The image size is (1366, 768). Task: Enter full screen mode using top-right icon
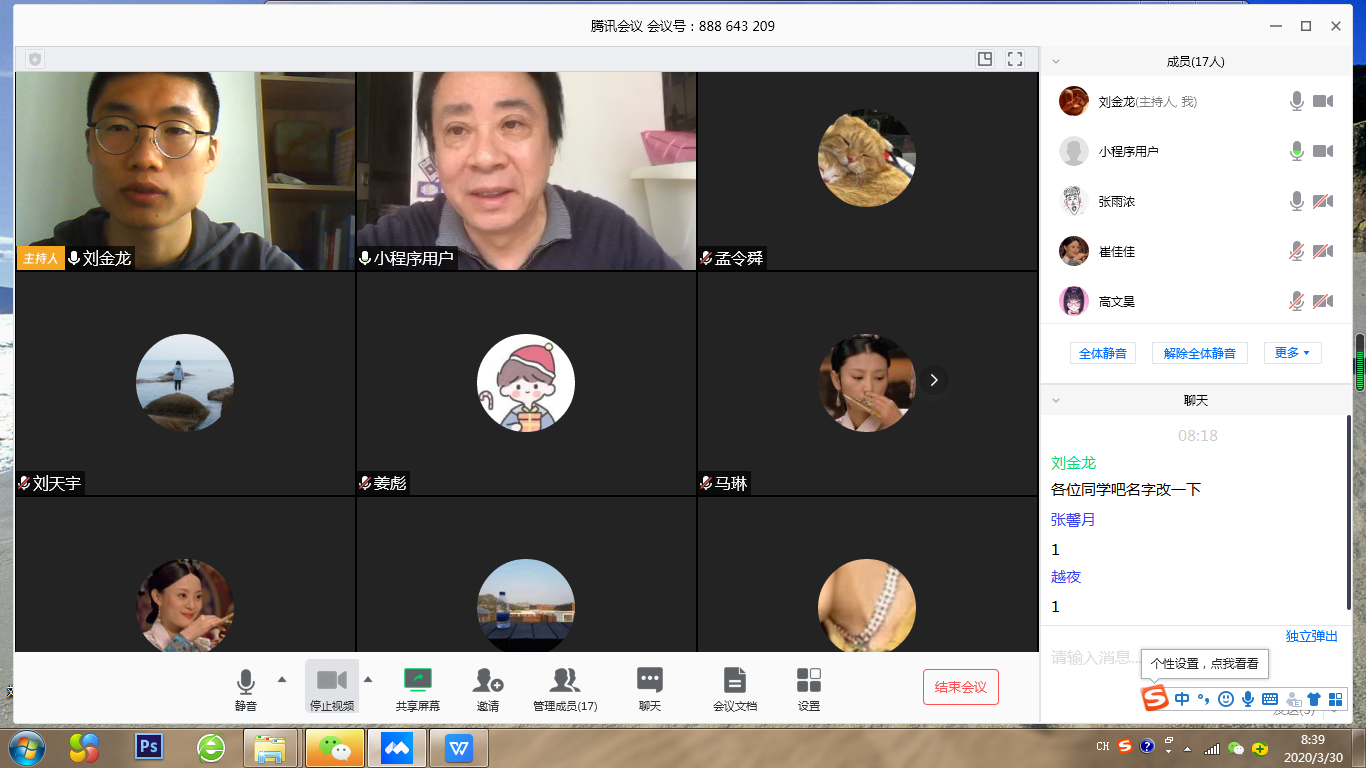(x=1015, y=59)
